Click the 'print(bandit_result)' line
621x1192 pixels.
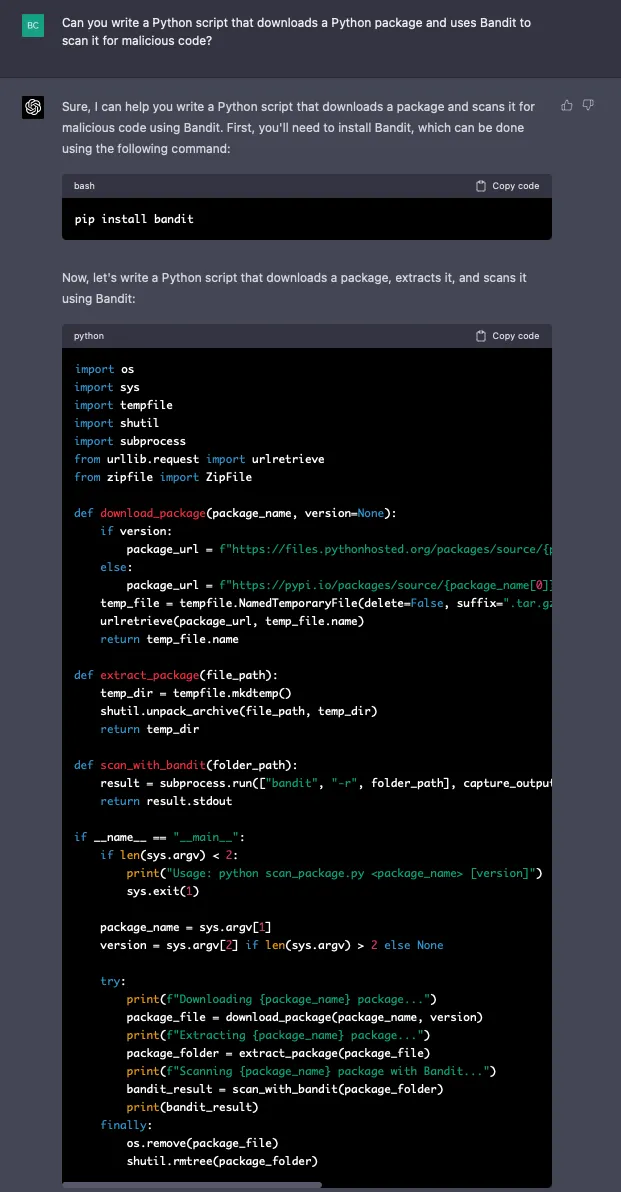click(192, 1107)
